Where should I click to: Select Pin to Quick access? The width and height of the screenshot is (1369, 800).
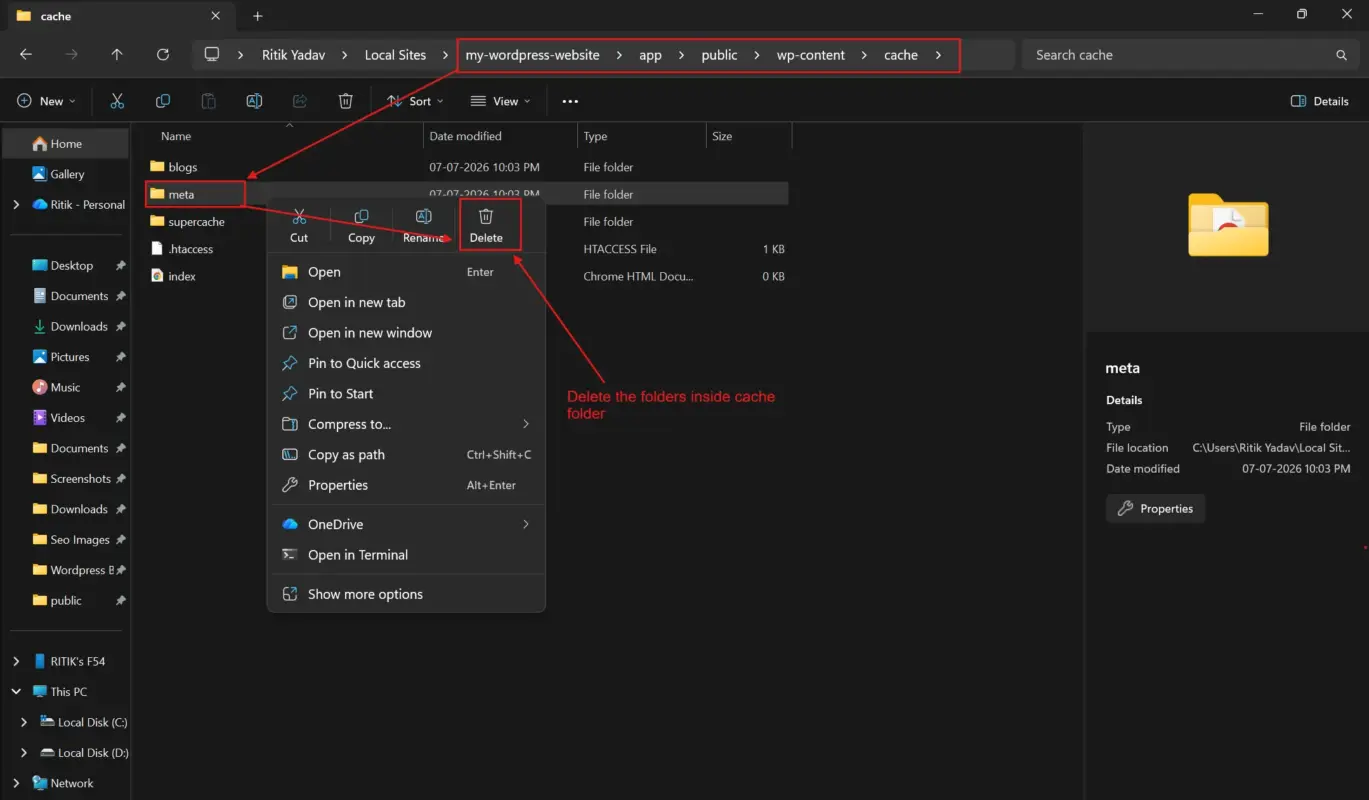(406, 363)
